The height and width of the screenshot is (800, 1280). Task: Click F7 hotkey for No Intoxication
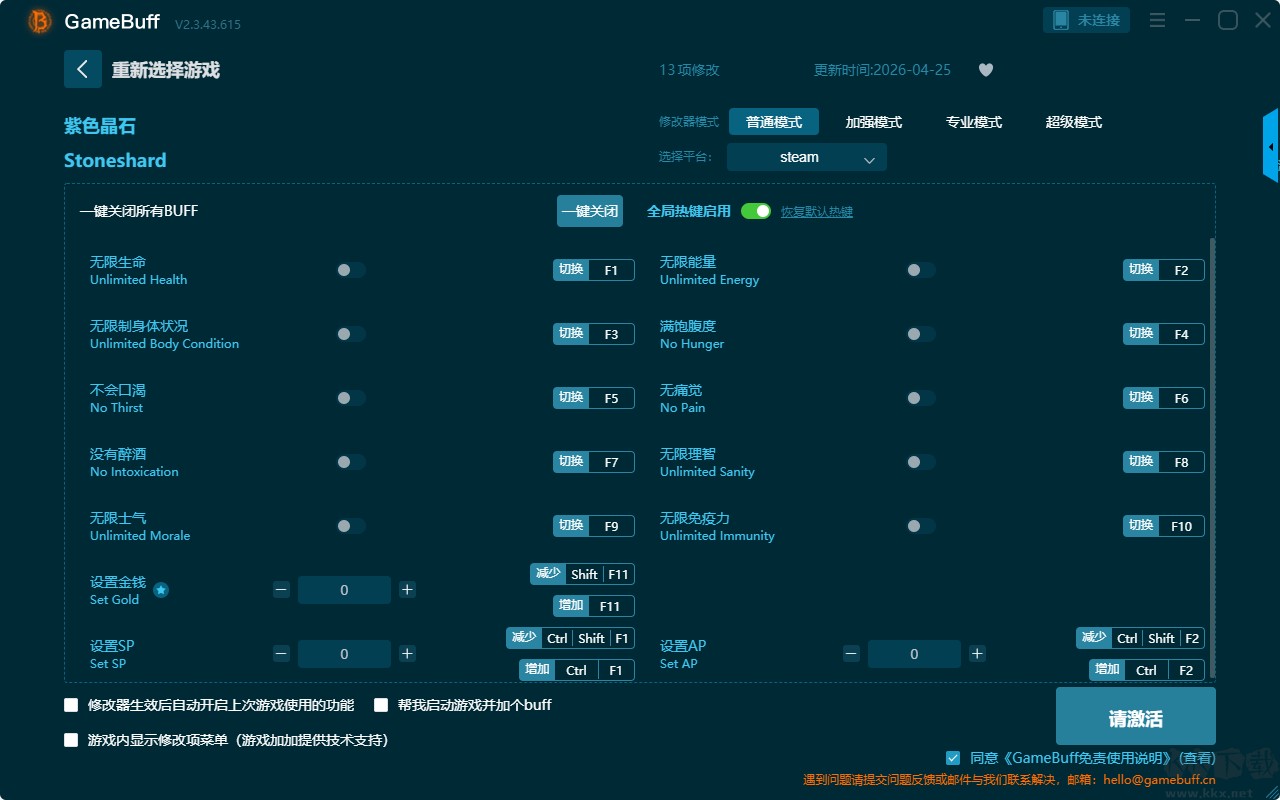point(594,462)
